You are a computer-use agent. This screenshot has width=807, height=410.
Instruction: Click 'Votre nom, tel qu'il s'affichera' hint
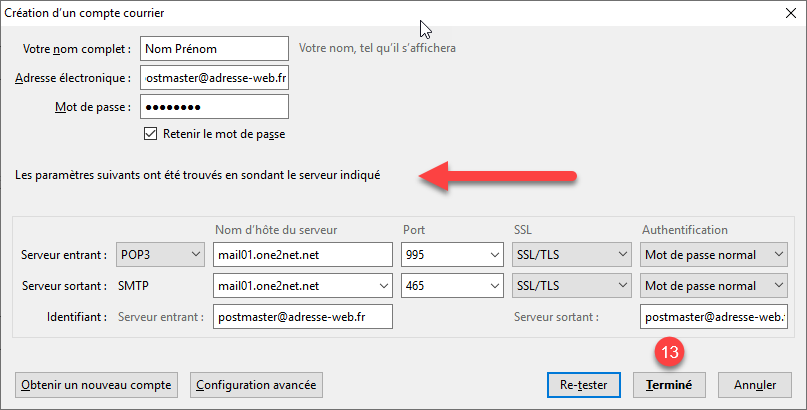click(x=377, y=48)
